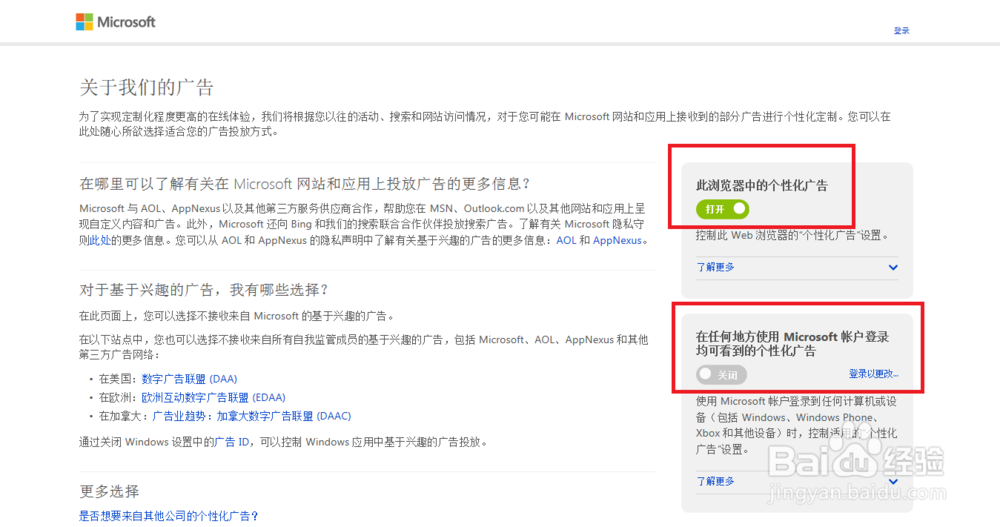Open the AppNexus privacy link
Image resolution: width=1000 pixels, height=527 pixels.
tap(617, 241)
